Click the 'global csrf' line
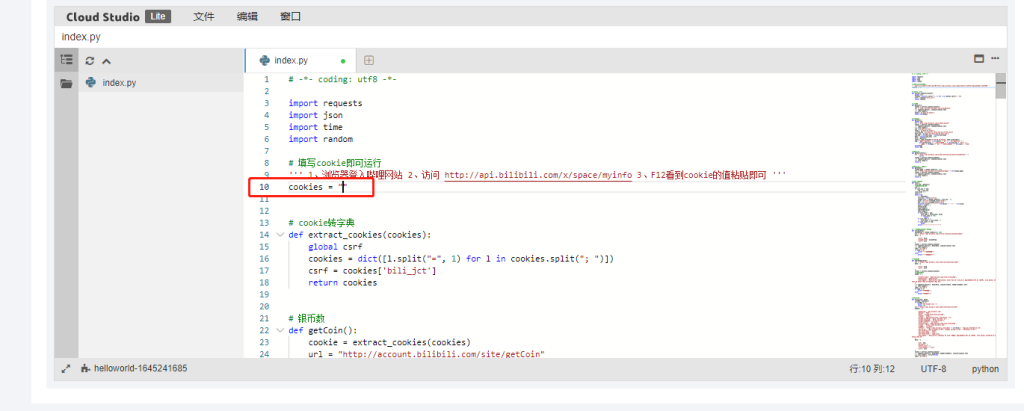 click(x=335, y=247)
